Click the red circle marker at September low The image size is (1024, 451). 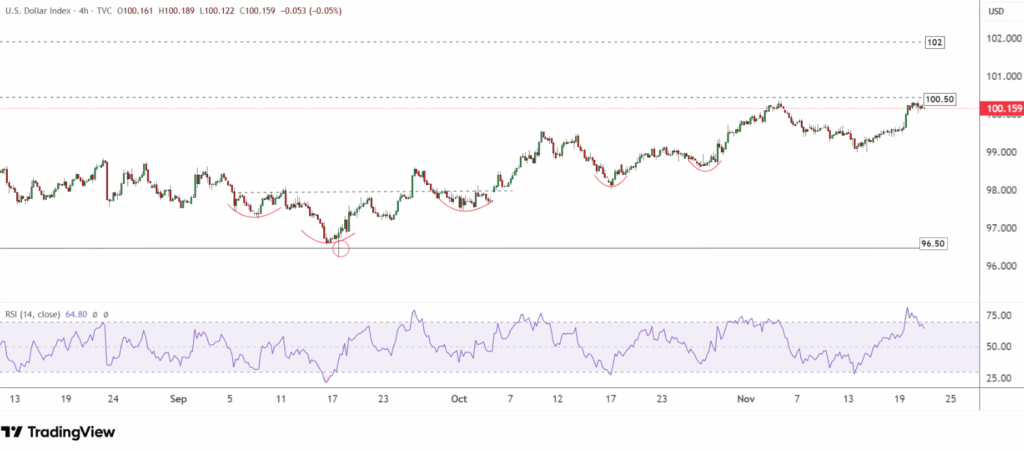[341, 248]
